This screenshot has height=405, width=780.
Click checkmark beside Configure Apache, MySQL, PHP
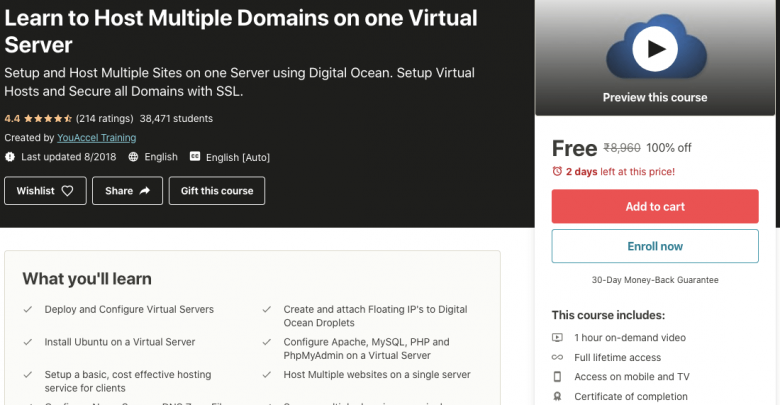[x=267, y=342]
